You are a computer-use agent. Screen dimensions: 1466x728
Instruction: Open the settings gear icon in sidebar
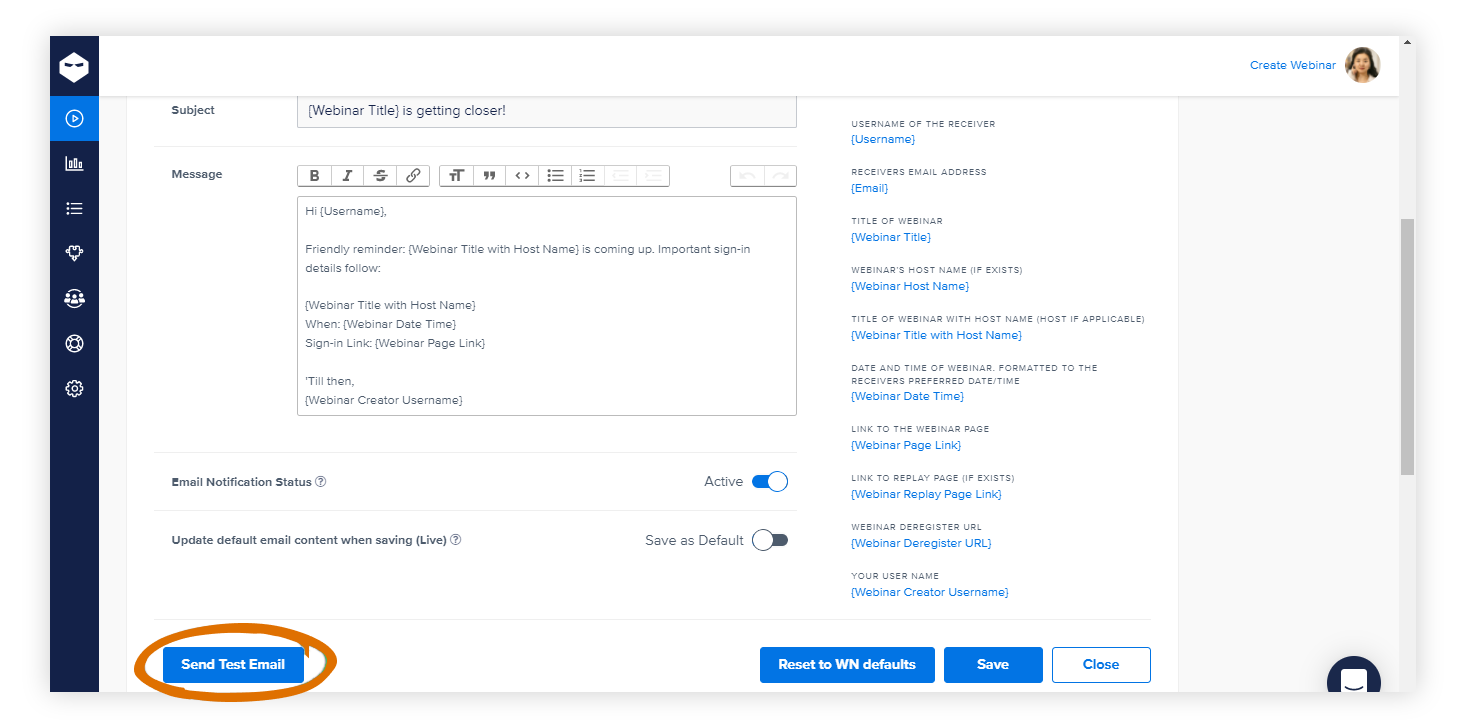(74, 388)
